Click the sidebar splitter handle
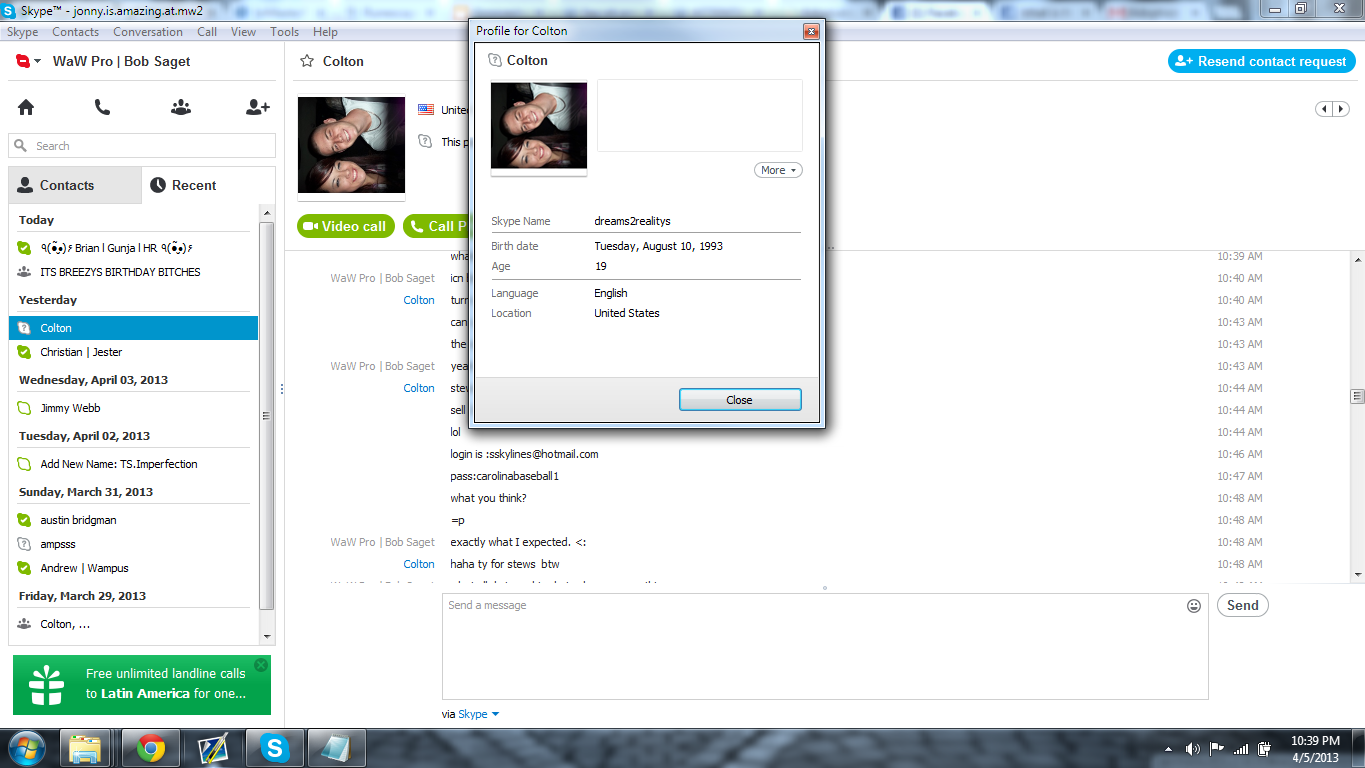This screenshot has width=1365, height=768. point(281,389)
